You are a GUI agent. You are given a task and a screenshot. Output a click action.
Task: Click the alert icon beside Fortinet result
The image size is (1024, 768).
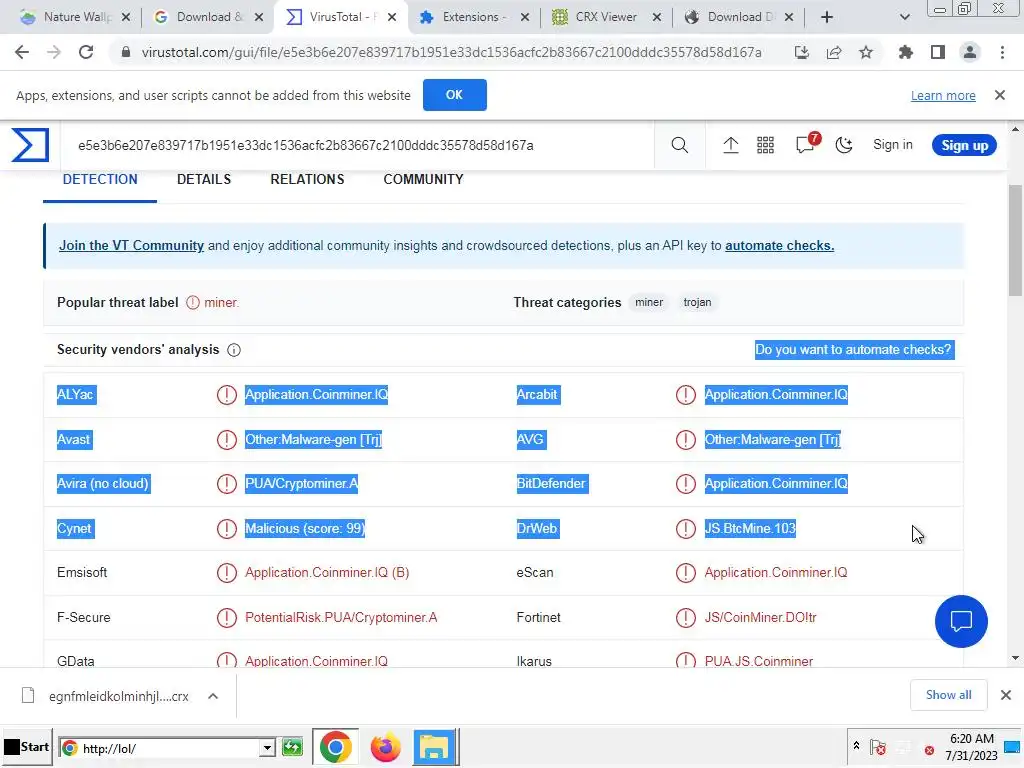tap(686, 617)
